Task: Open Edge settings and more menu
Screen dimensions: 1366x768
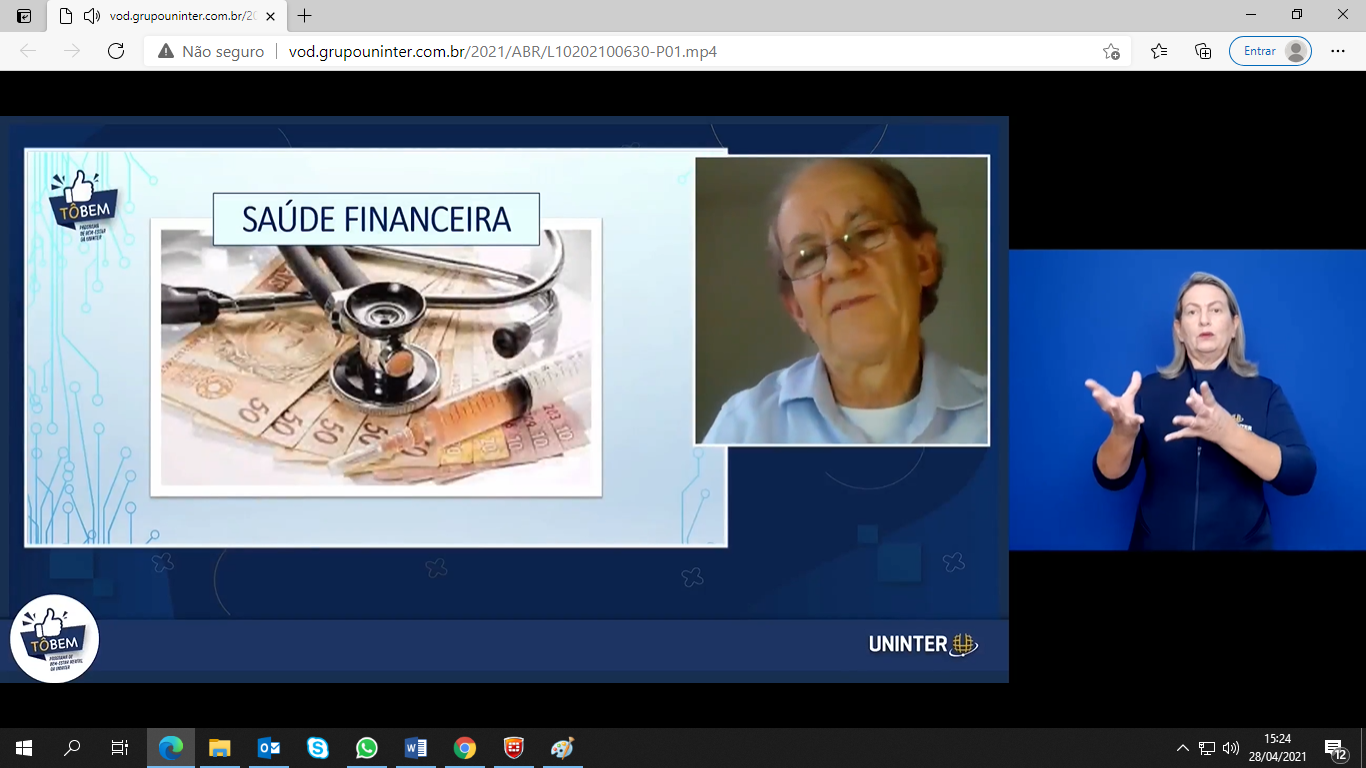Action: coord(1338,51)
